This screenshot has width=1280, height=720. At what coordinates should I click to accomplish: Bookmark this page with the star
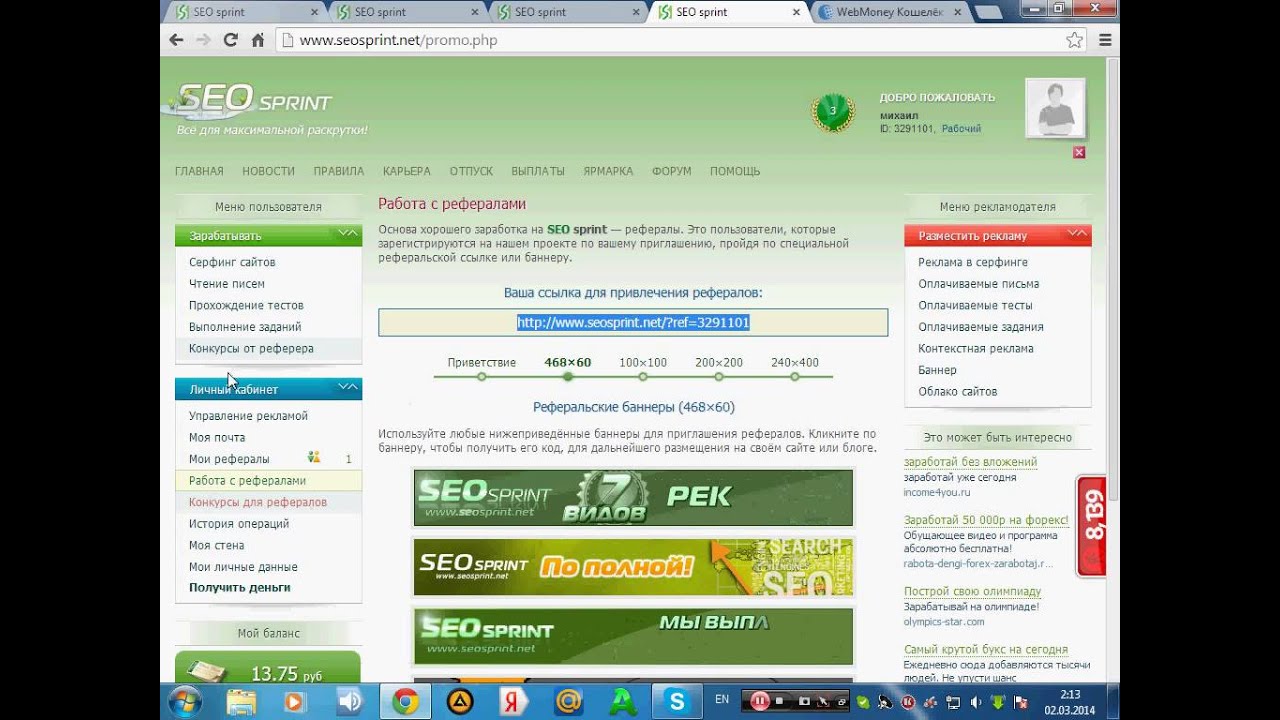pos(1075,40)
